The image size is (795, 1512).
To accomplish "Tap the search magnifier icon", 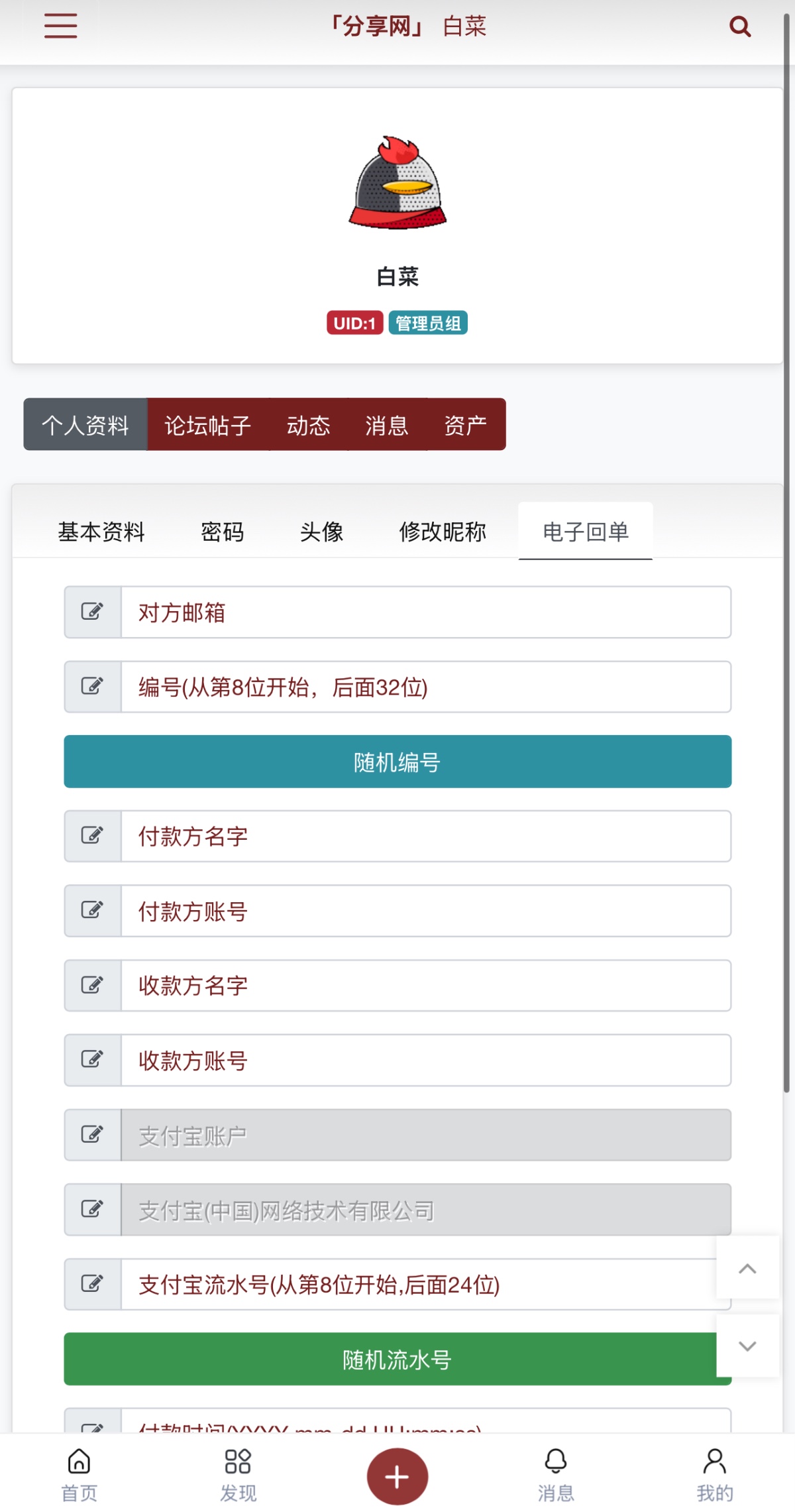I will click(739, 27).
